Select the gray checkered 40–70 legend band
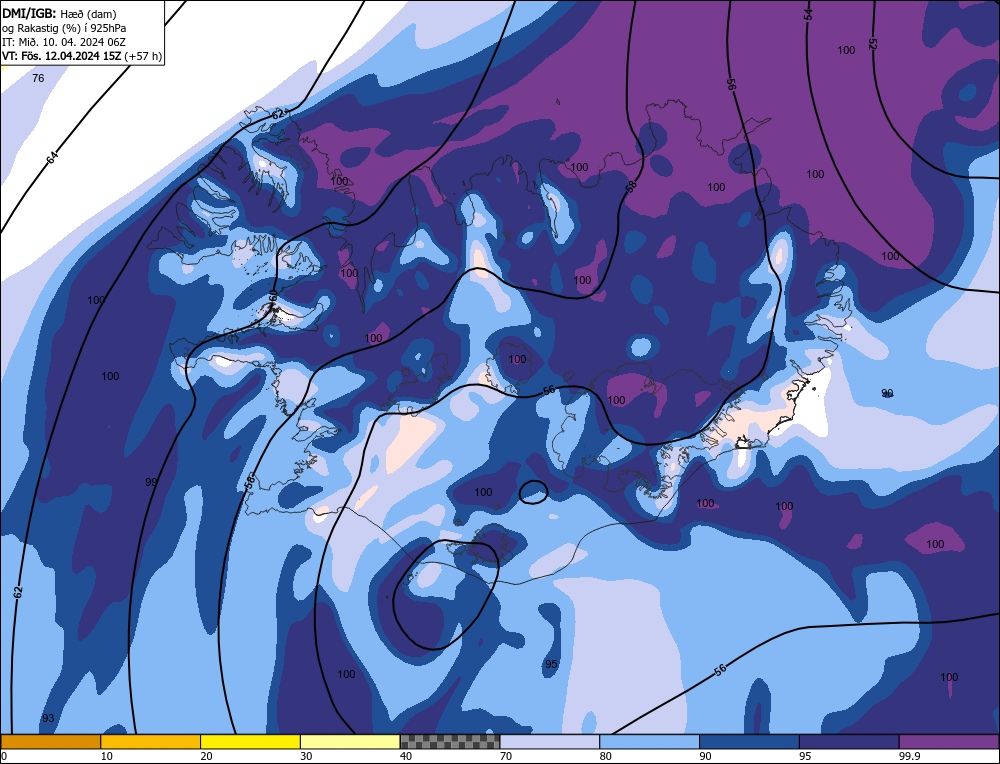The height and width of the screenshot is (764, 1000). pos(450,741)
